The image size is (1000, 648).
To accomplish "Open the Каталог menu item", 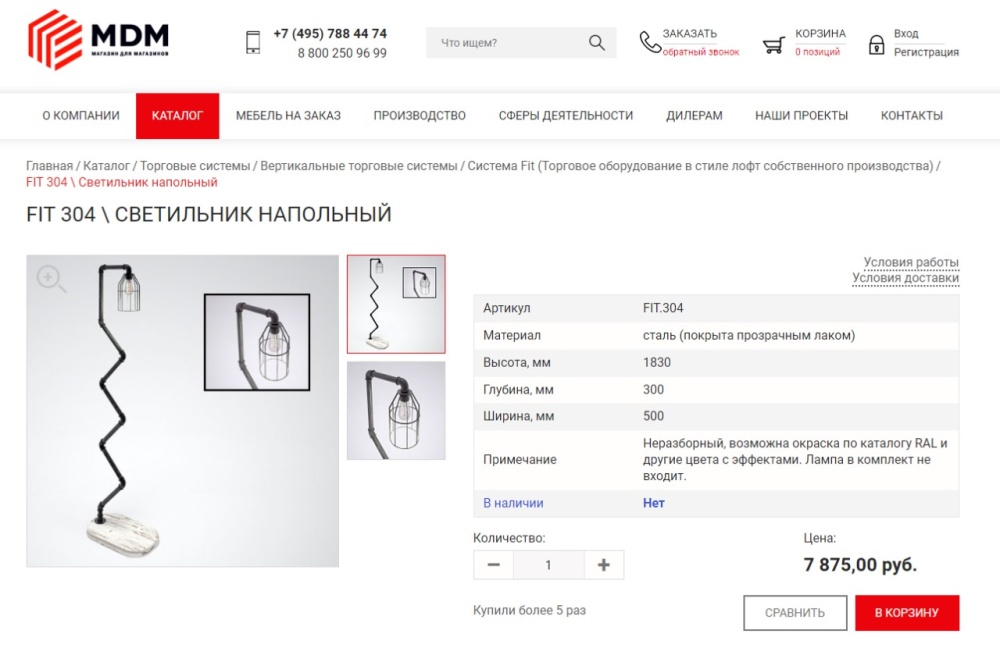I will (177, 116).
